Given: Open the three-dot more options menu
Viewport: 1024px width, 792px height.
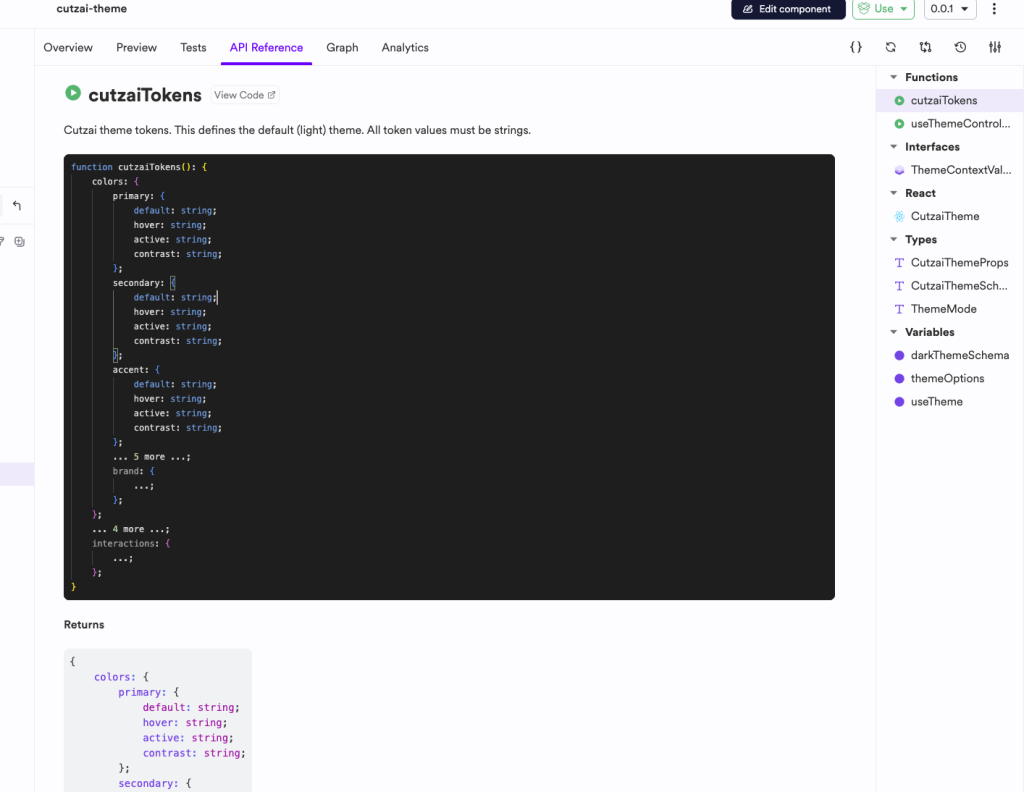Looking at the screenshot, I should pos(994,9).
